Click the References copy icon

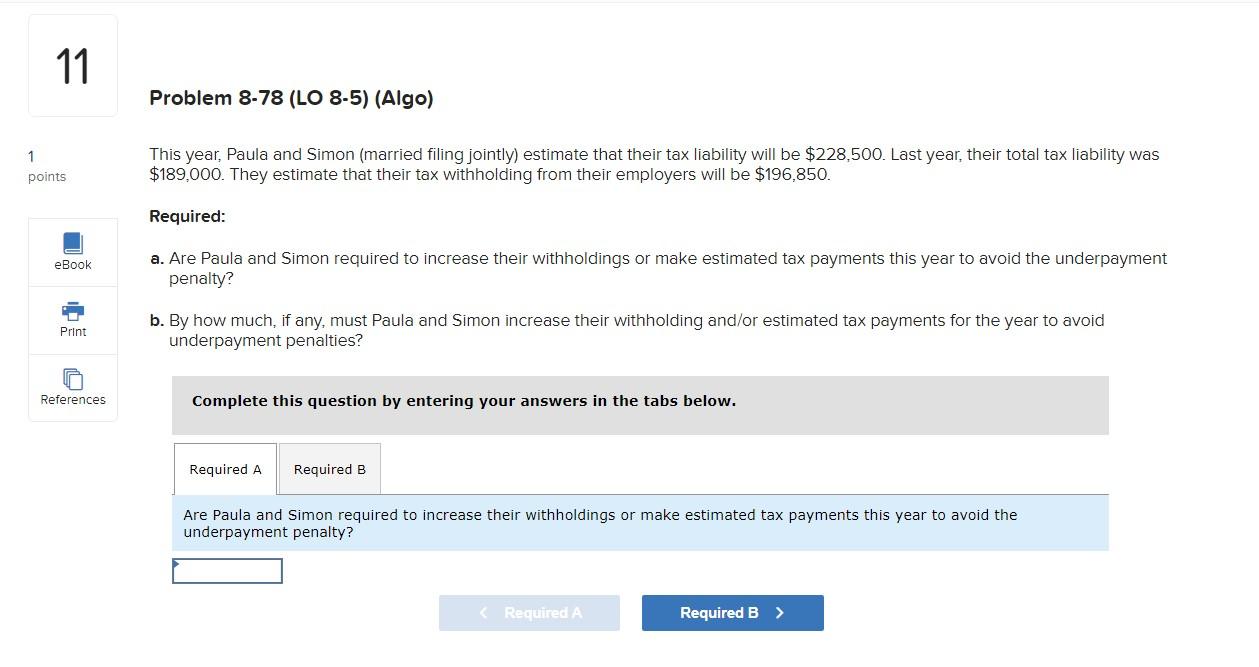(72, 378)
